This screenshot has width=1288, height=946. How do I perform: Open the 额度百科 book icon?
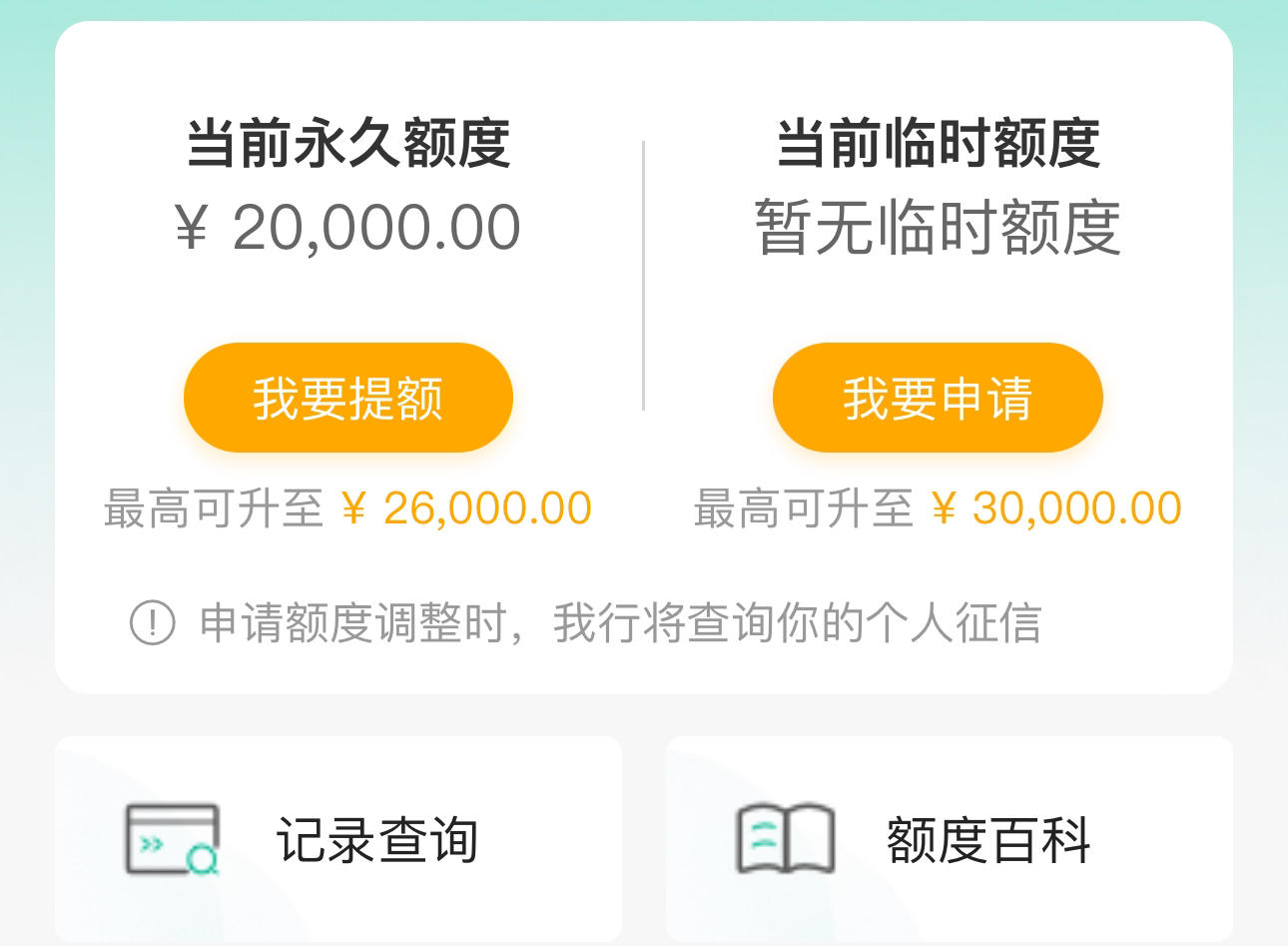[x=785, y=839]
